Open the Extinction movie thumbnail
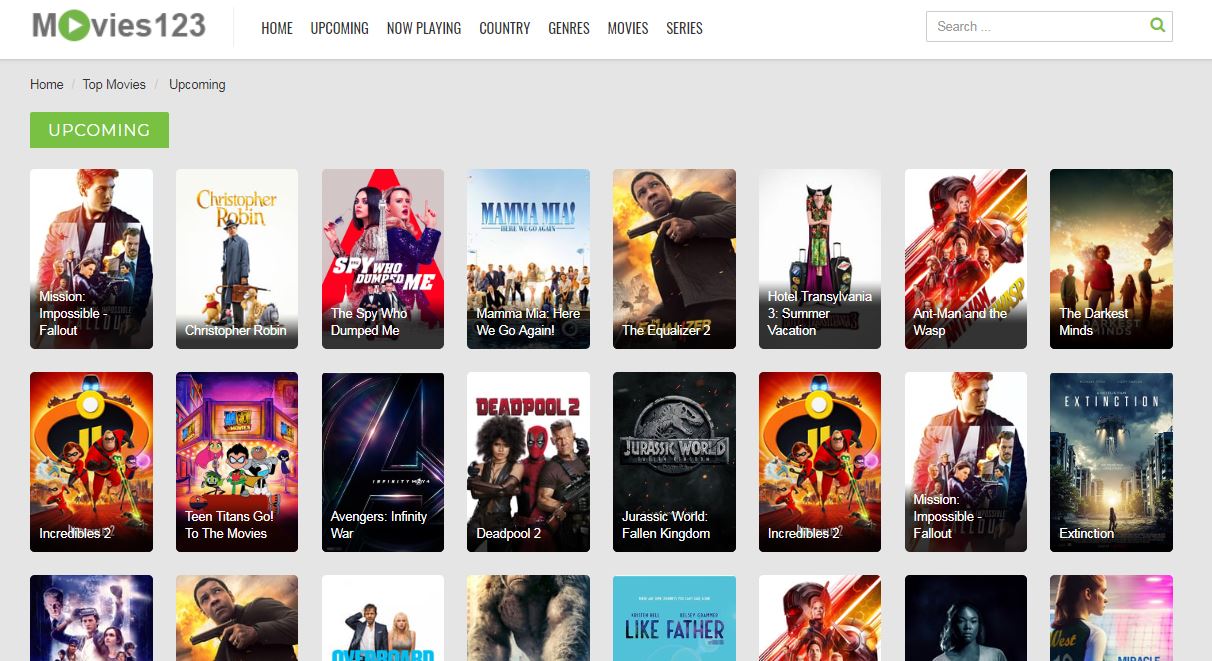This screenshot has width=1212, height=661. [x=1111, y=461]
